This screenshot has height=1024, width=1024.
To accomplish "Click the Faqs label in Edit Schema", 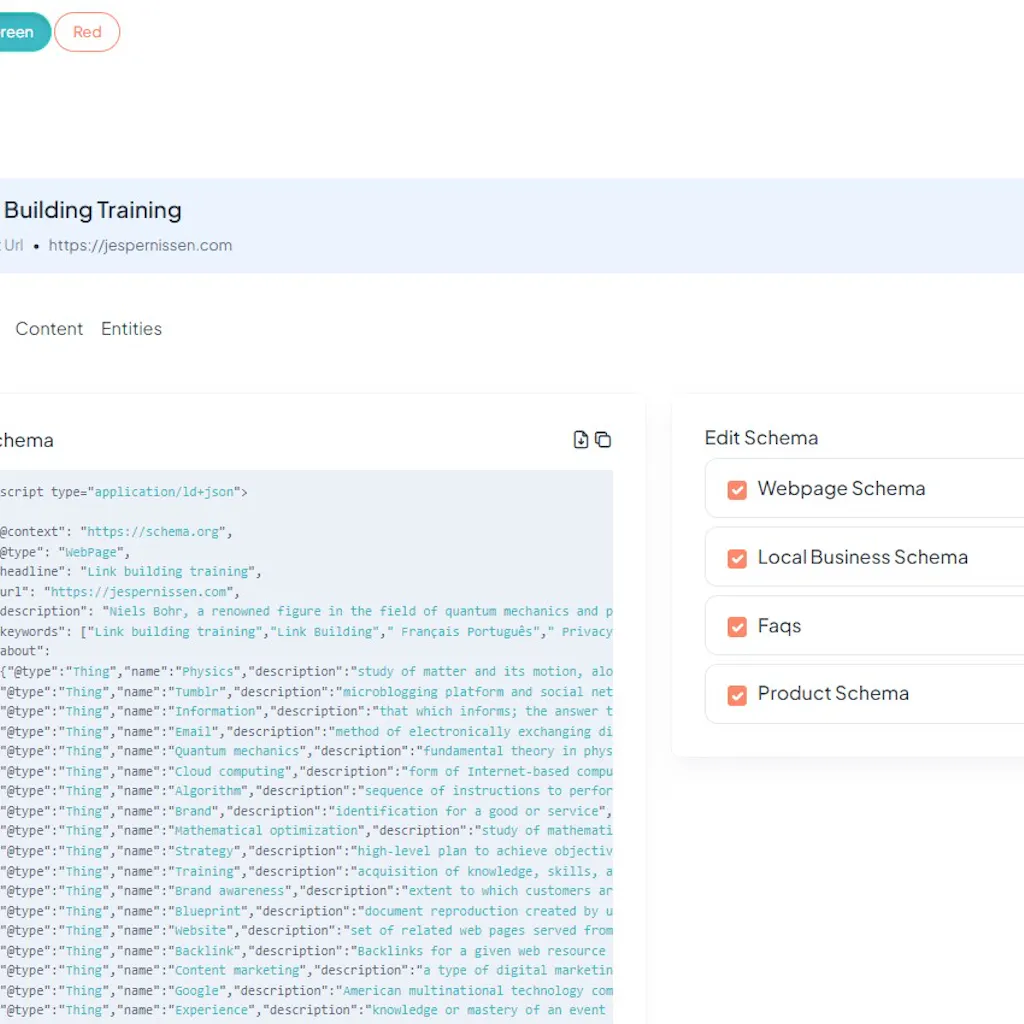I will 779,626.
